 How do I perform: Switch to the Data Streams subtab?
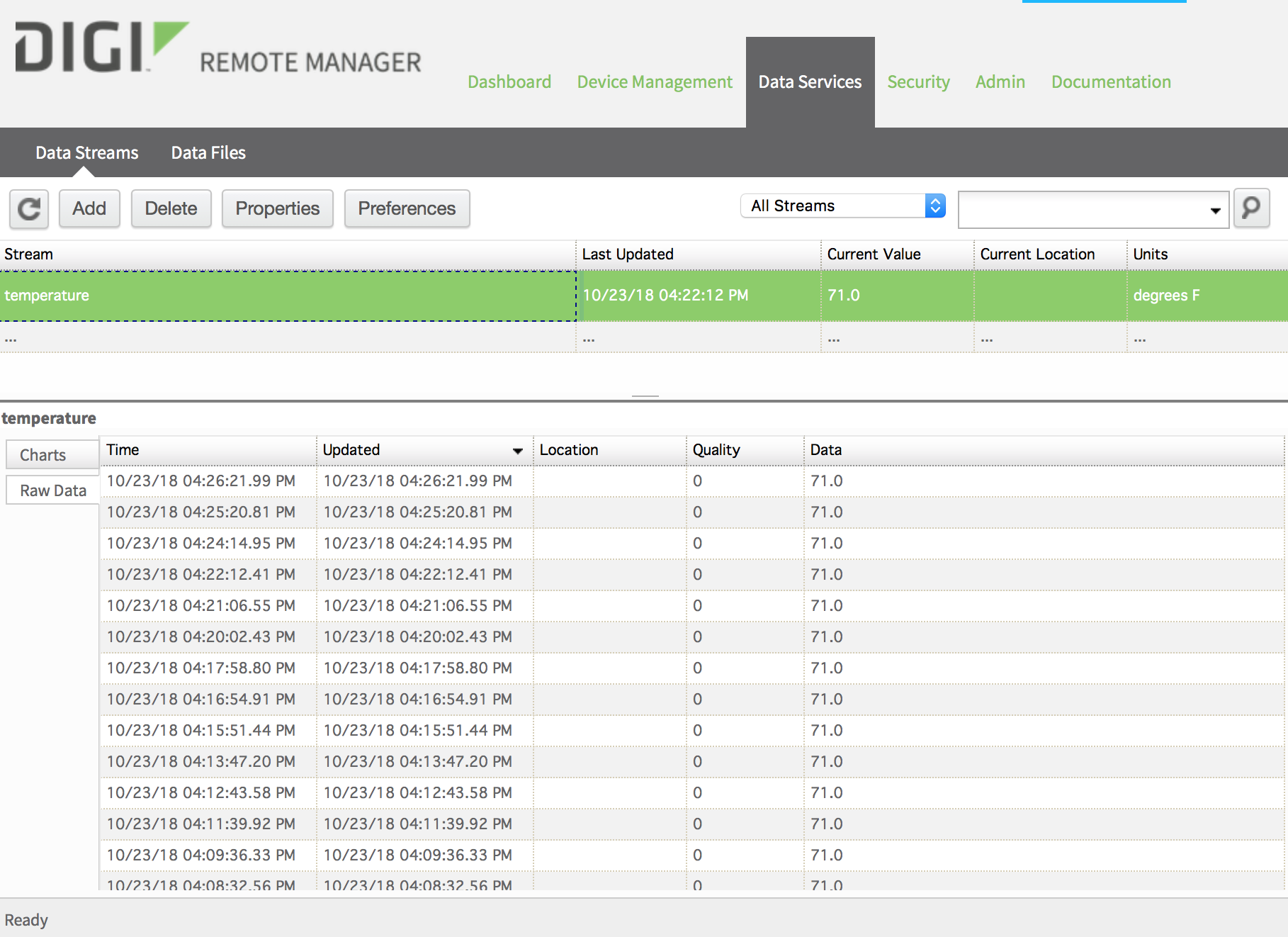(87, 152)
